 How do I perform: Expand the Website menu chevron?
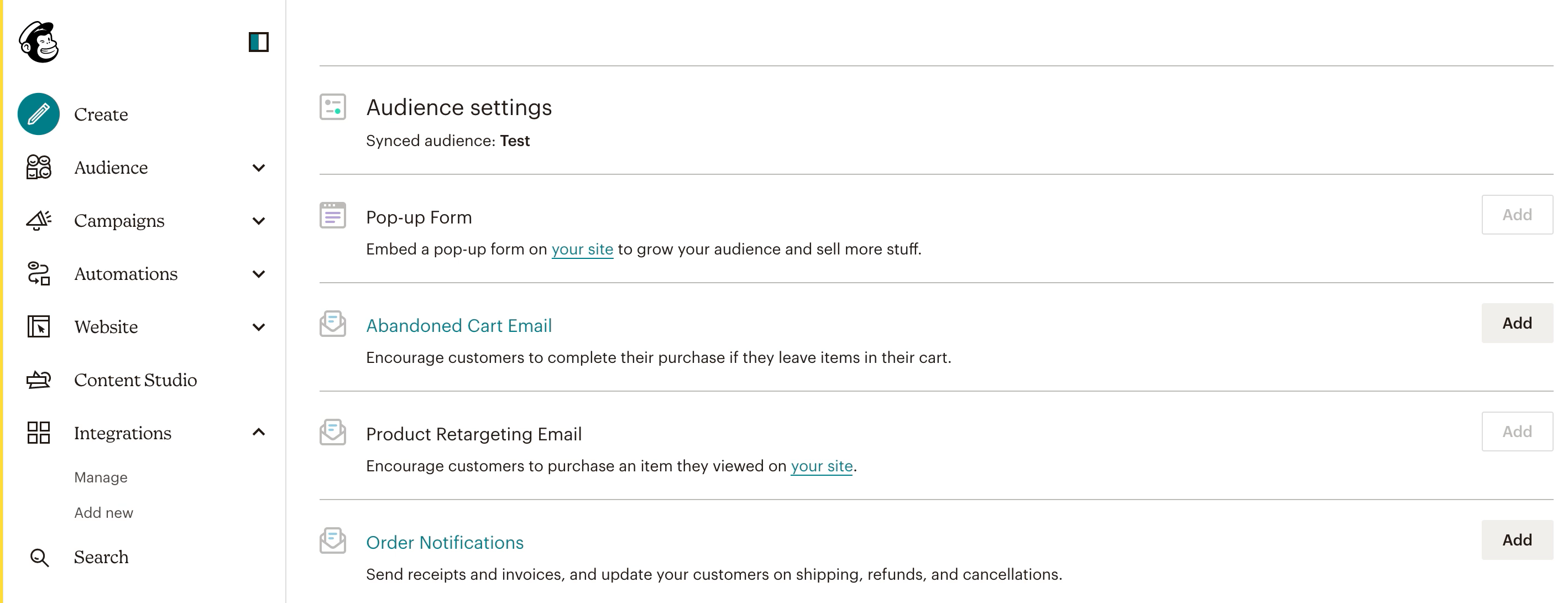click(x=259, y=327)
